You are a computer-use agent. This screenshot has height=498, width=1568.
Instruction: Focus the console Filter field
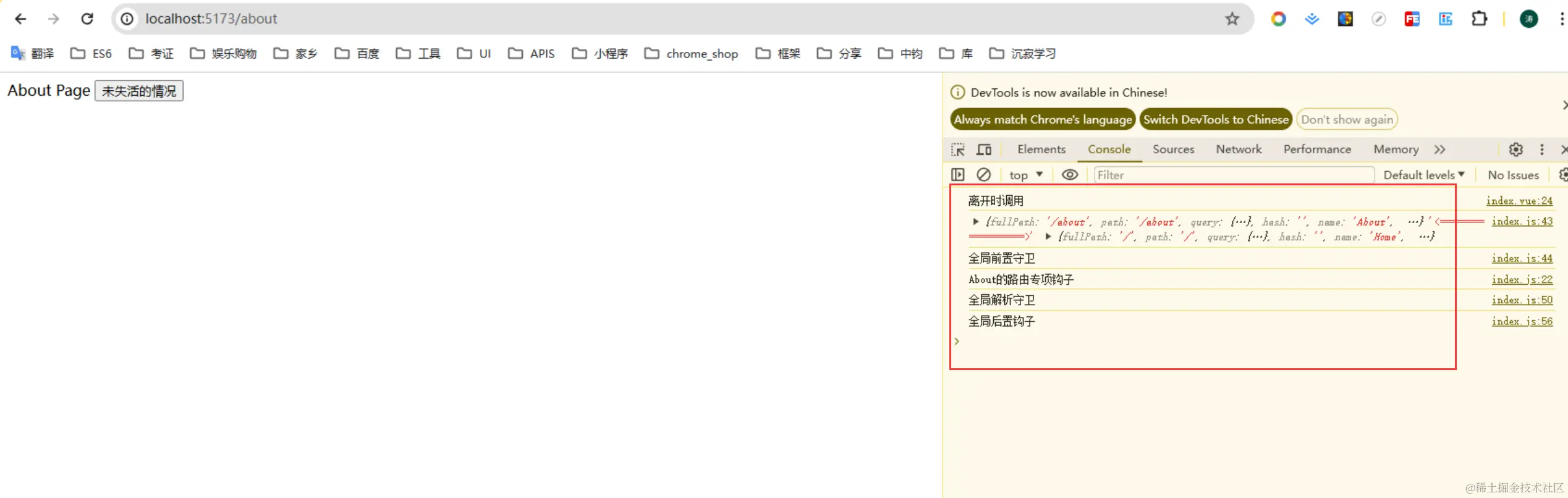tap(1234, 175)
